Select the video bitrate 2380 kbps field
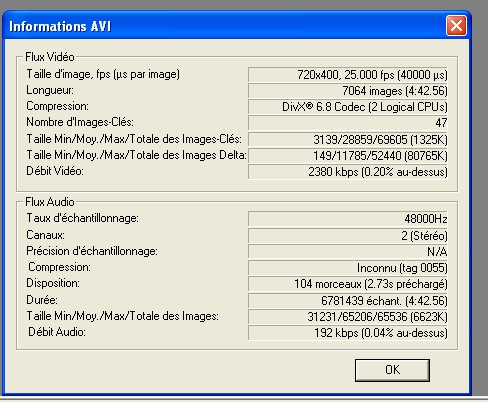This screenshot has width=488, height=402. coord(348,172)
